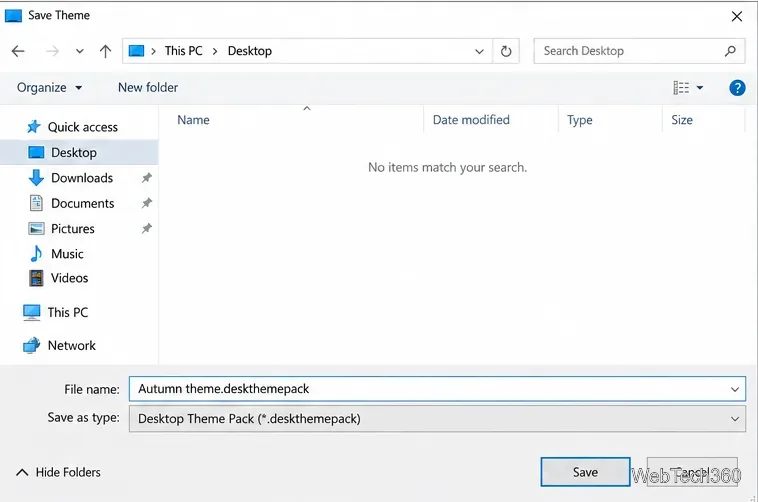The height and width of the screenshot is (502, 758).
Task: Click the pin icon beside Pictures
Action: click(x=146, y=228)
